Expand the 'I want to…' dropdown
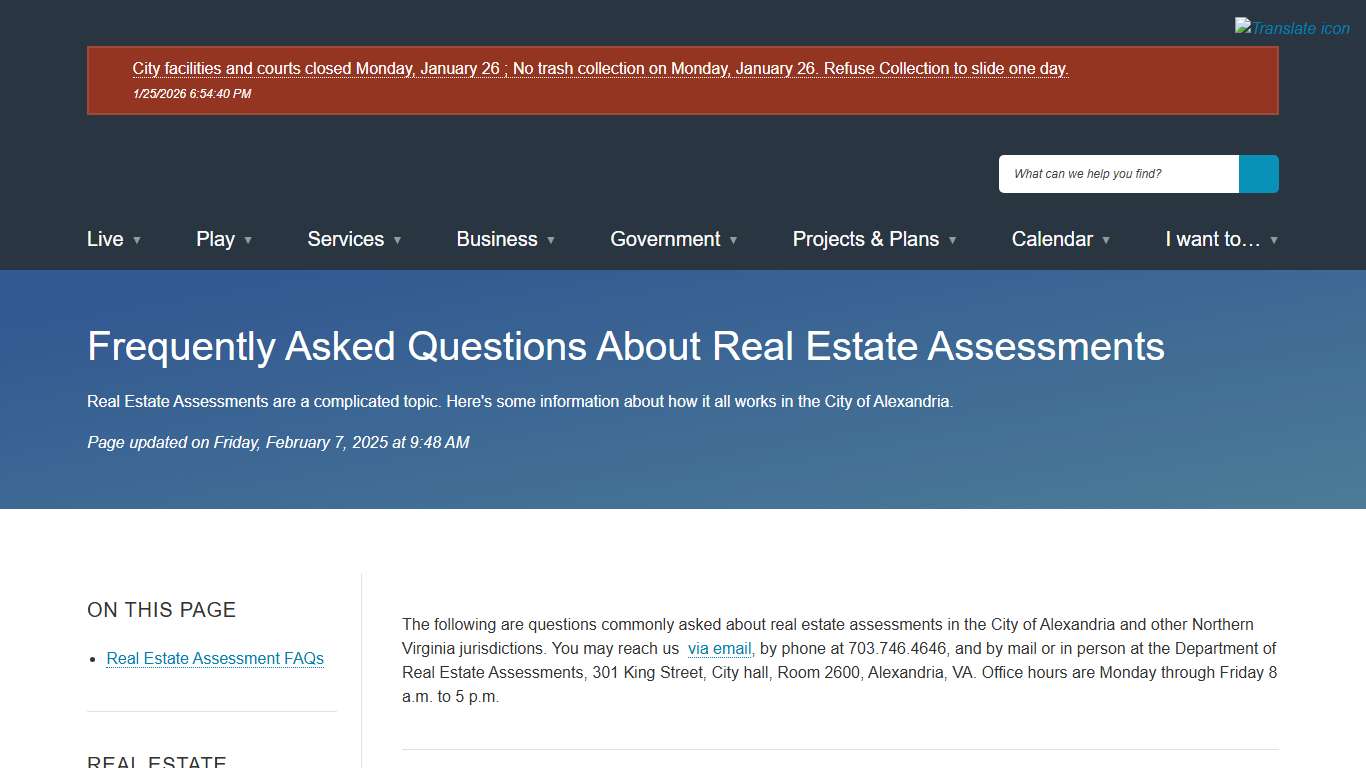 1274,241
